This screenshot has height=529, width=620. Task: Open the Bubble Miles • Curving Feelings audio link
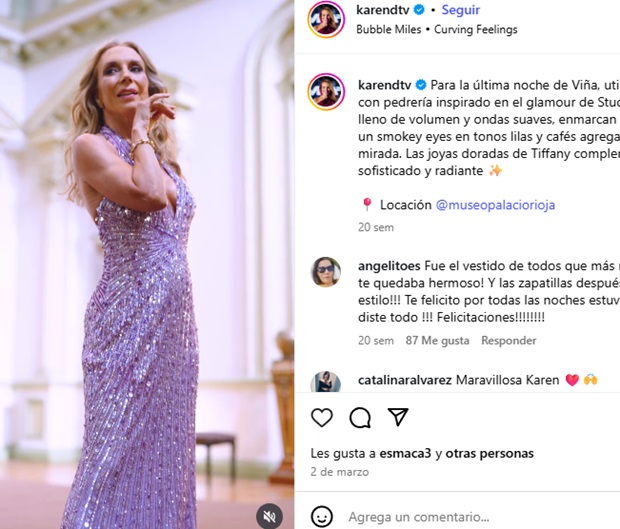(436, 29)
